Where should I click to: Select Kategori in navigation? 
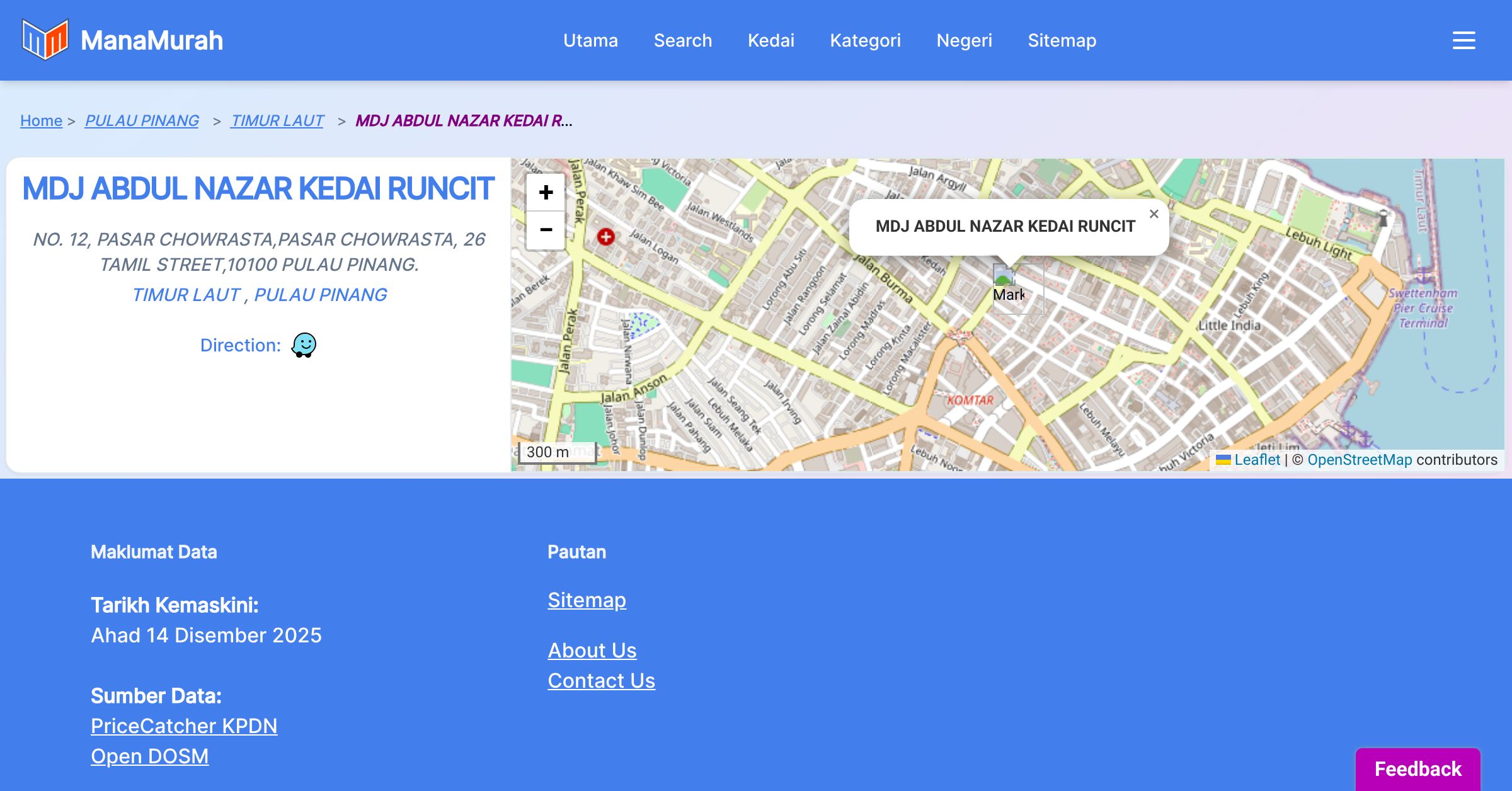(865, 40)
